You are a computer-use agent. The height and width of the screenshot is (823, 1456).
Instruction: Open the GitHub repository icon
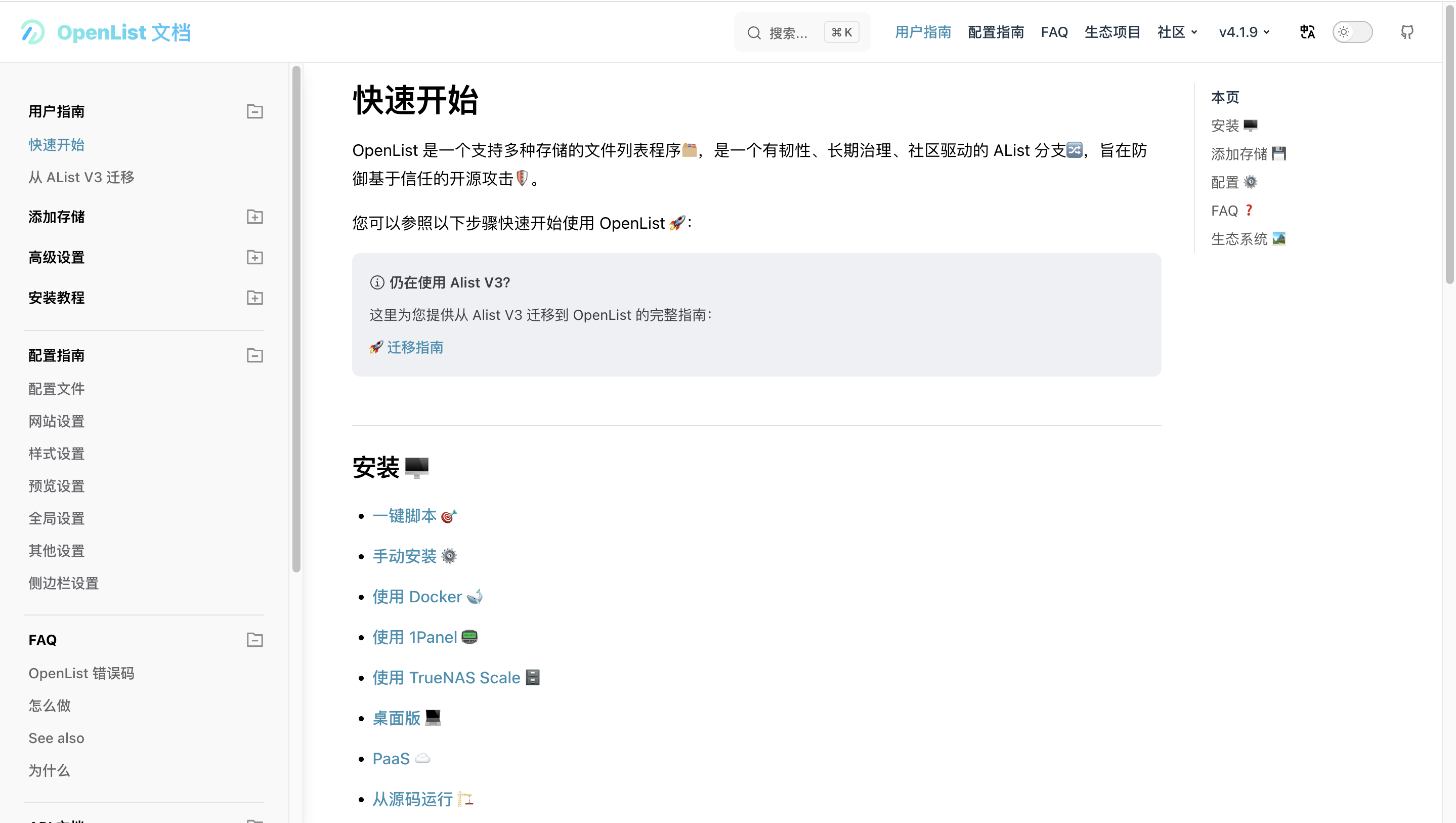[x=1407, y=32]
